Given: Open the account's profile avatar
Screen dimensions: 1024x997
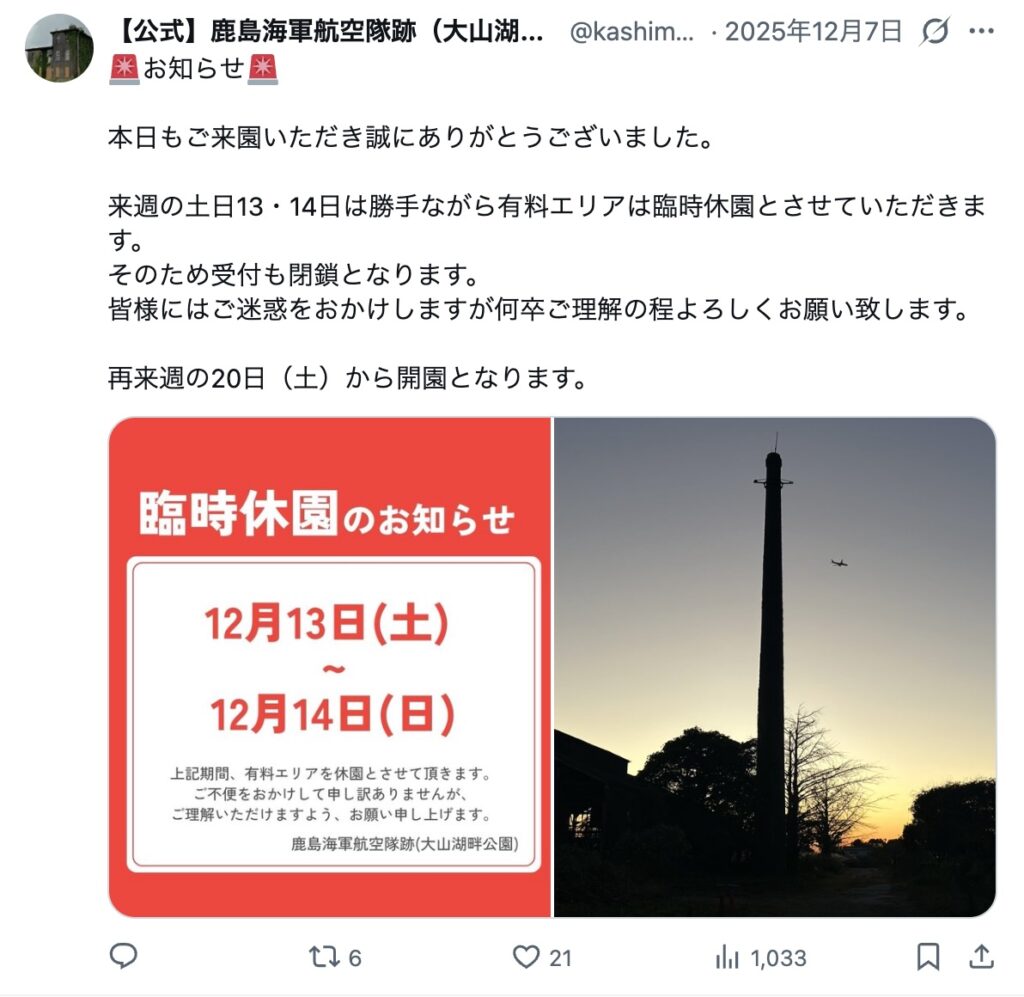Looking at the screenshot, I should click(x=59, y=48).
